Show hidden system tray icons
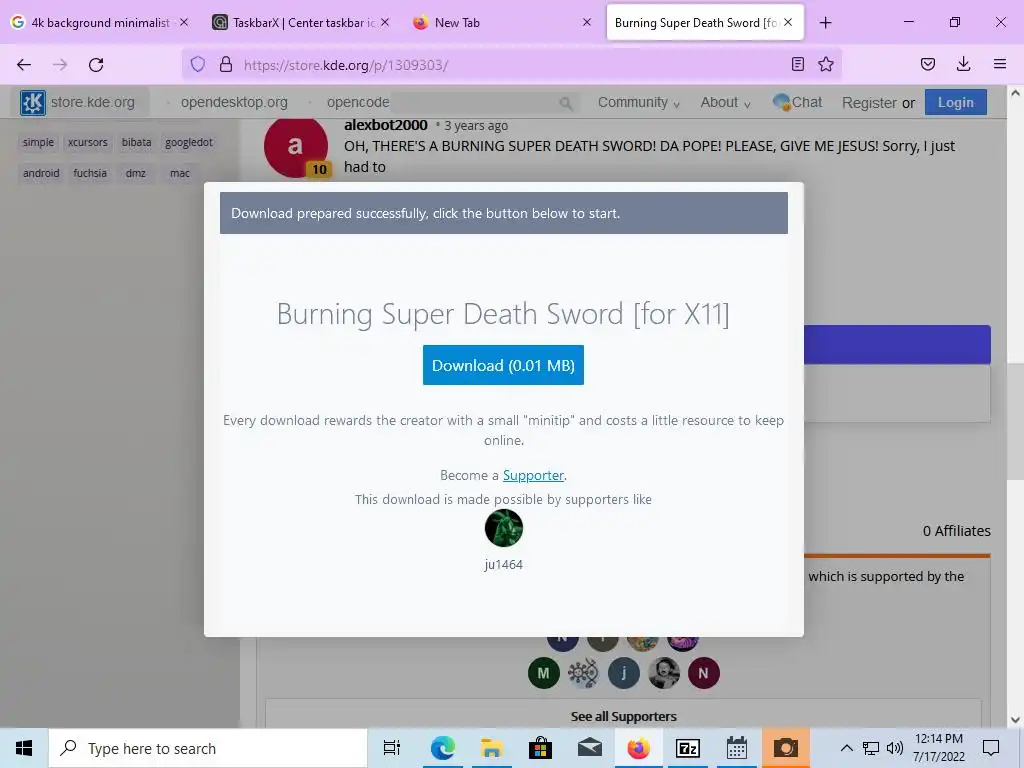Viewport: 1024px width, 768px height. [x=846, y=748]
